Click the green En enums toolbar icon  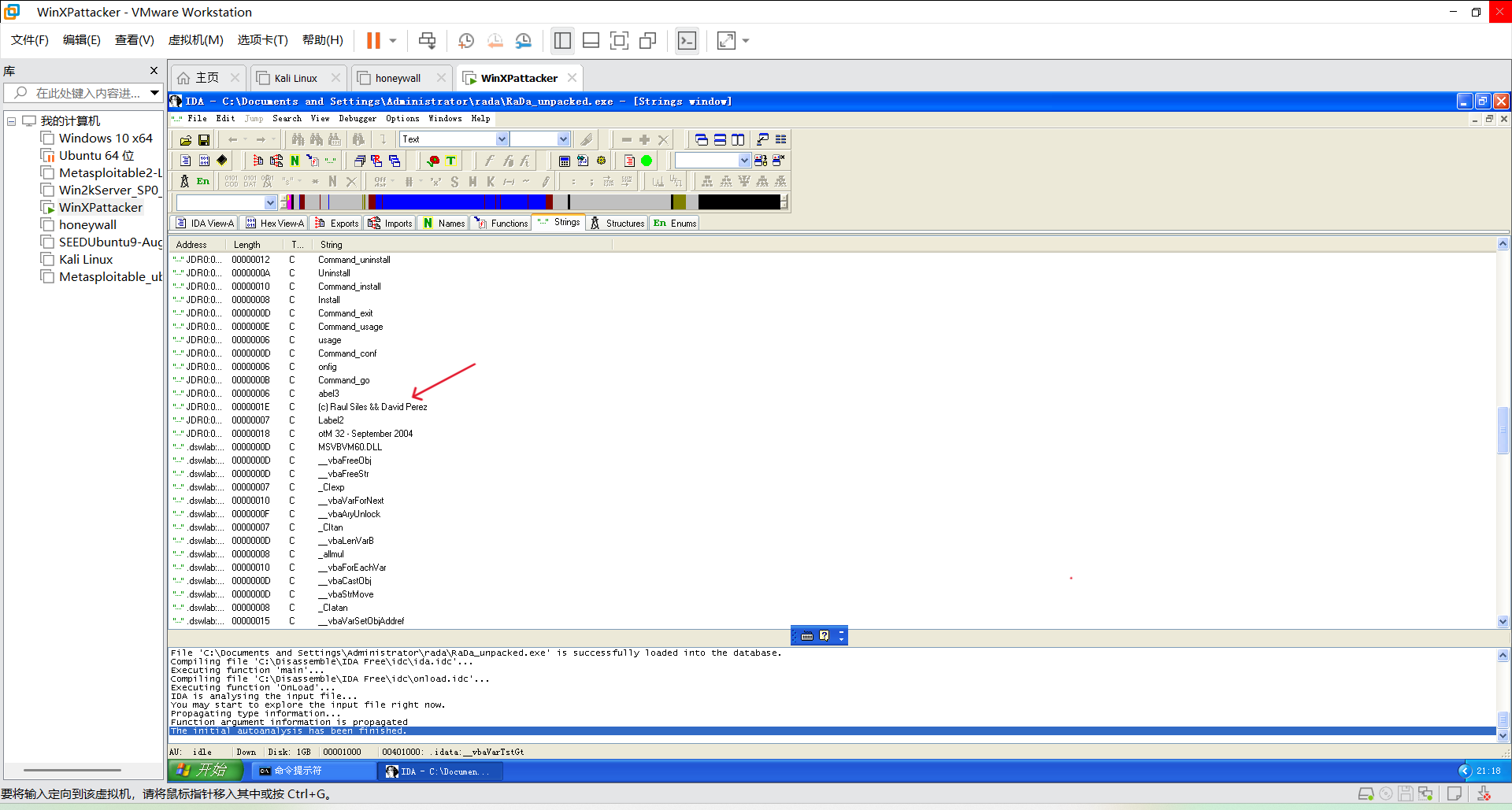pyautogui.click(x=203, y=181)
